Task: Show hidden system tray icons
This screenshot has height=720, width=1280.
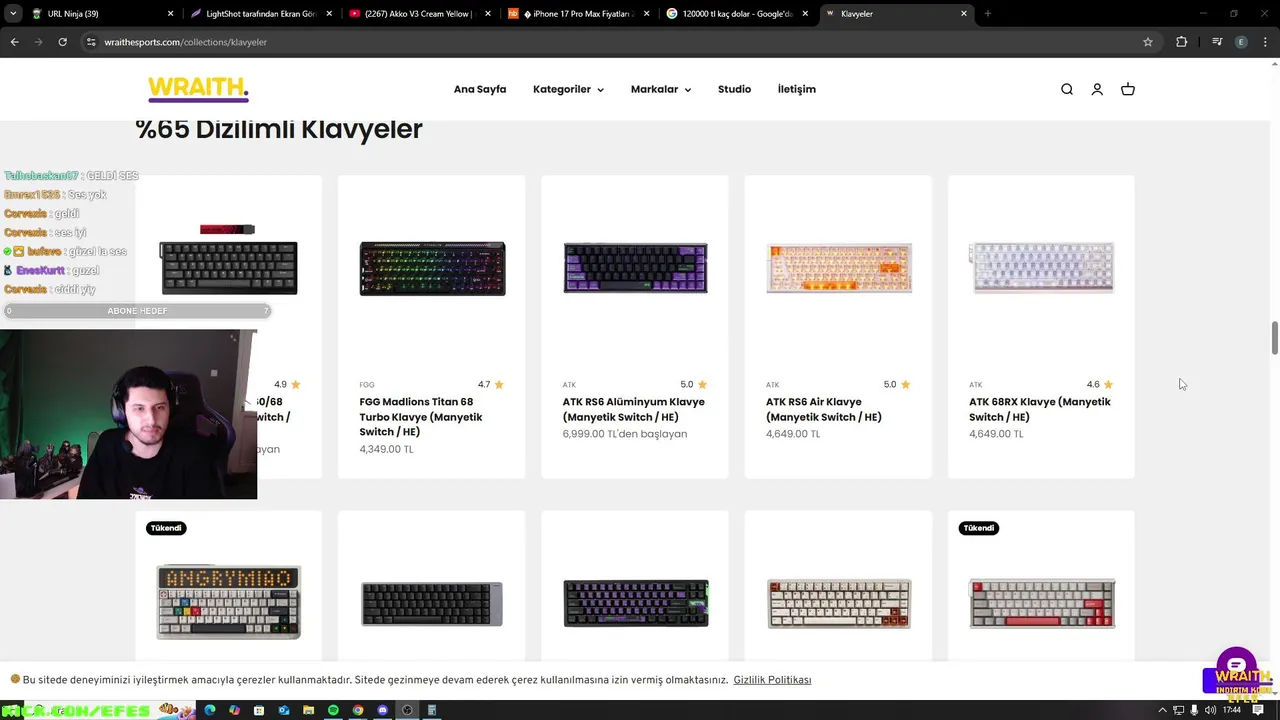Action: (x=1164, y=710)
